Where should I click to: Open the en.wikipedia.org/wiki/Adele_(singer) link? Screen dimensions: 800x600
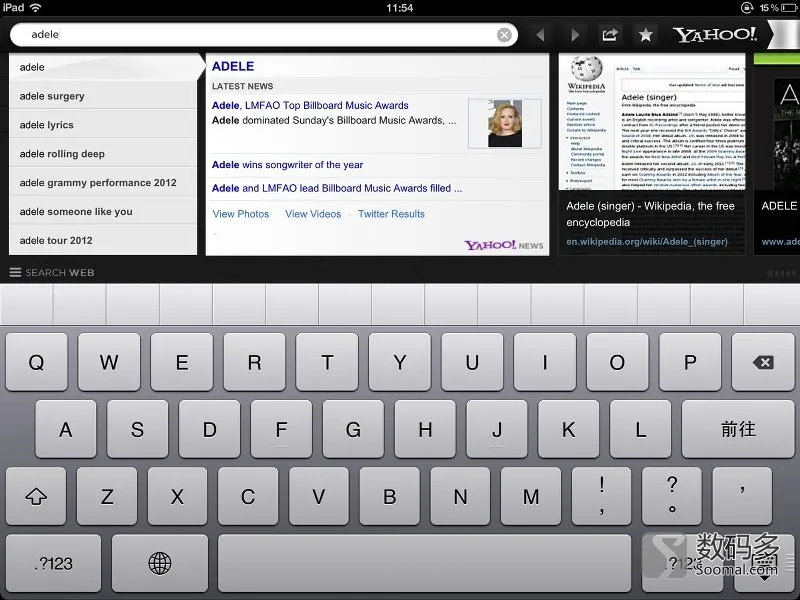pos(647,242)
